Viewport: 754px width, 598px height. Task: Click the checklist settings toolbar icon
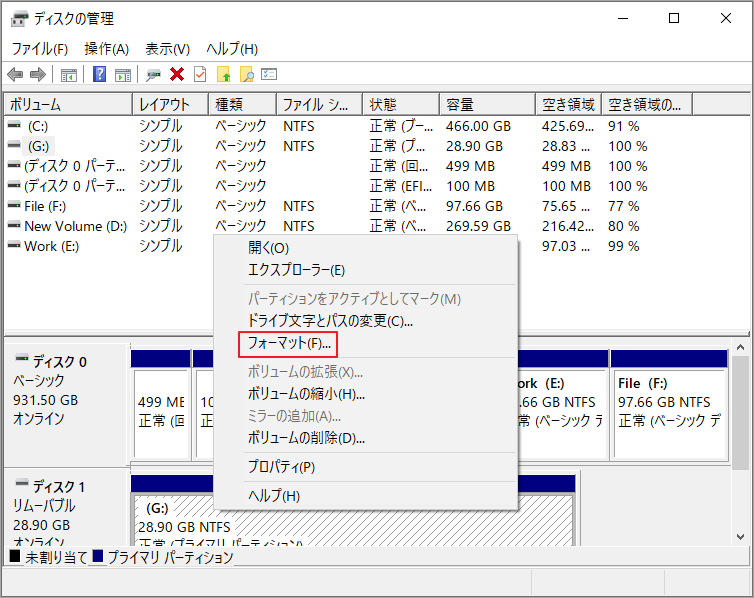(268, 74)
